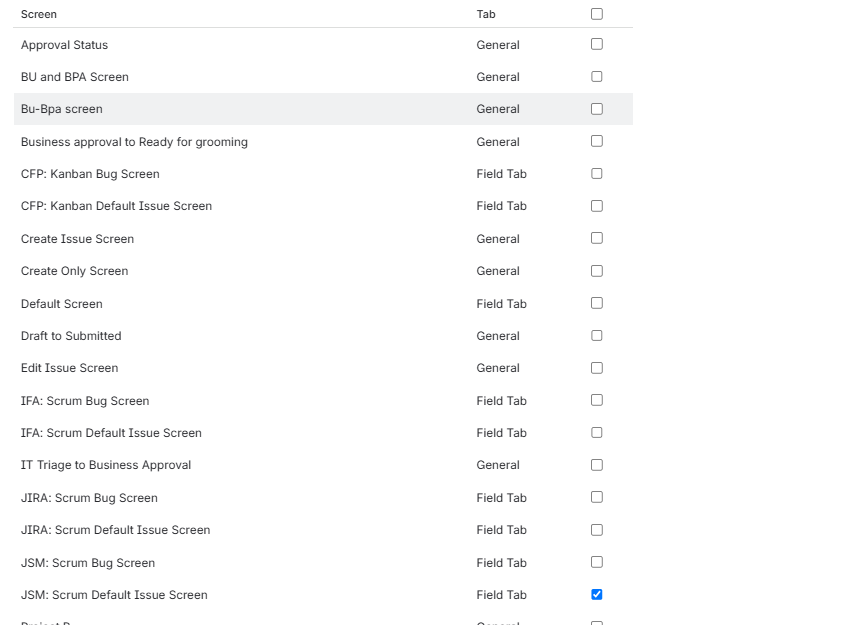Click CFP: Kanban Default Issue Screen name

click(116, 206)
